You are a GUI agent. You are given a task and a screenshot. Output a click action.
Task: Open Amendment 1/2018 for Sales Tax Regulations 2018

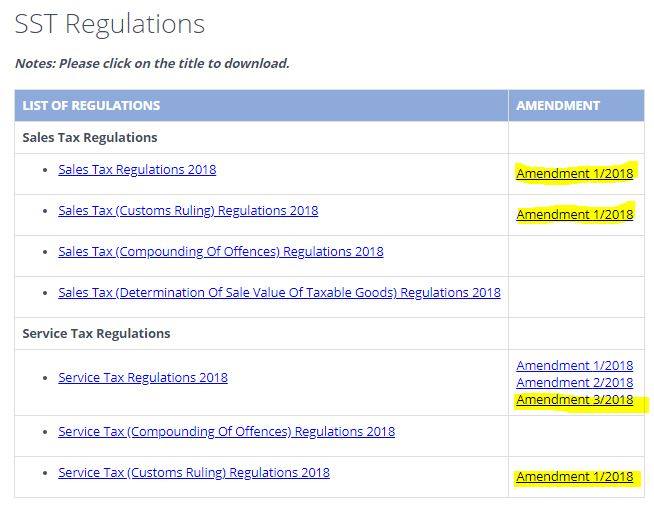(x=575, y=173)
